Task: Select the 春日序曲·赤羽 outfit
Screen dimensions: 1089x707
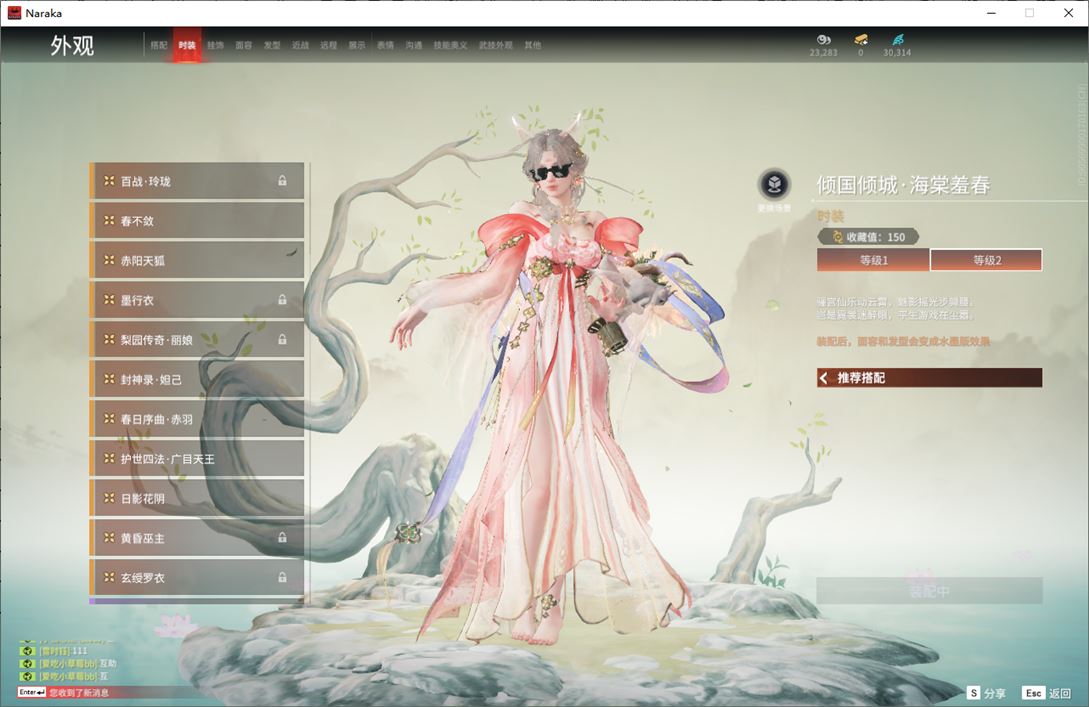Action: click(197, 418)
